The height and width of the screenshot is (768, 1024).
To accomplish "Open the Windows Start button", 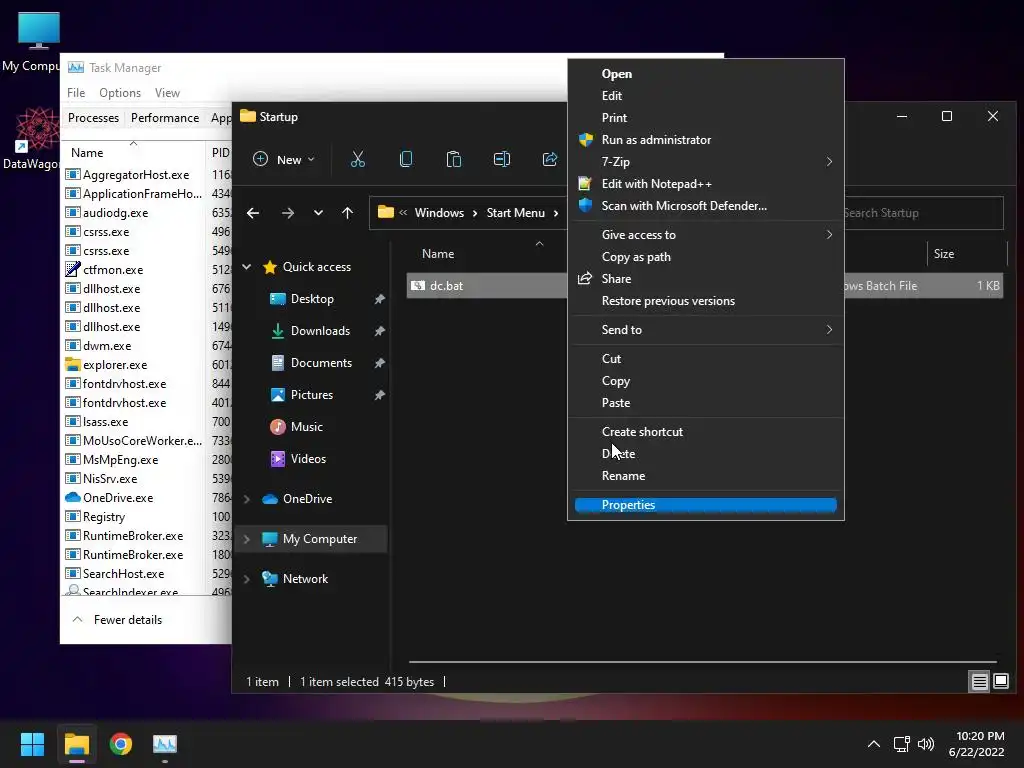I will tap(32, 744).
